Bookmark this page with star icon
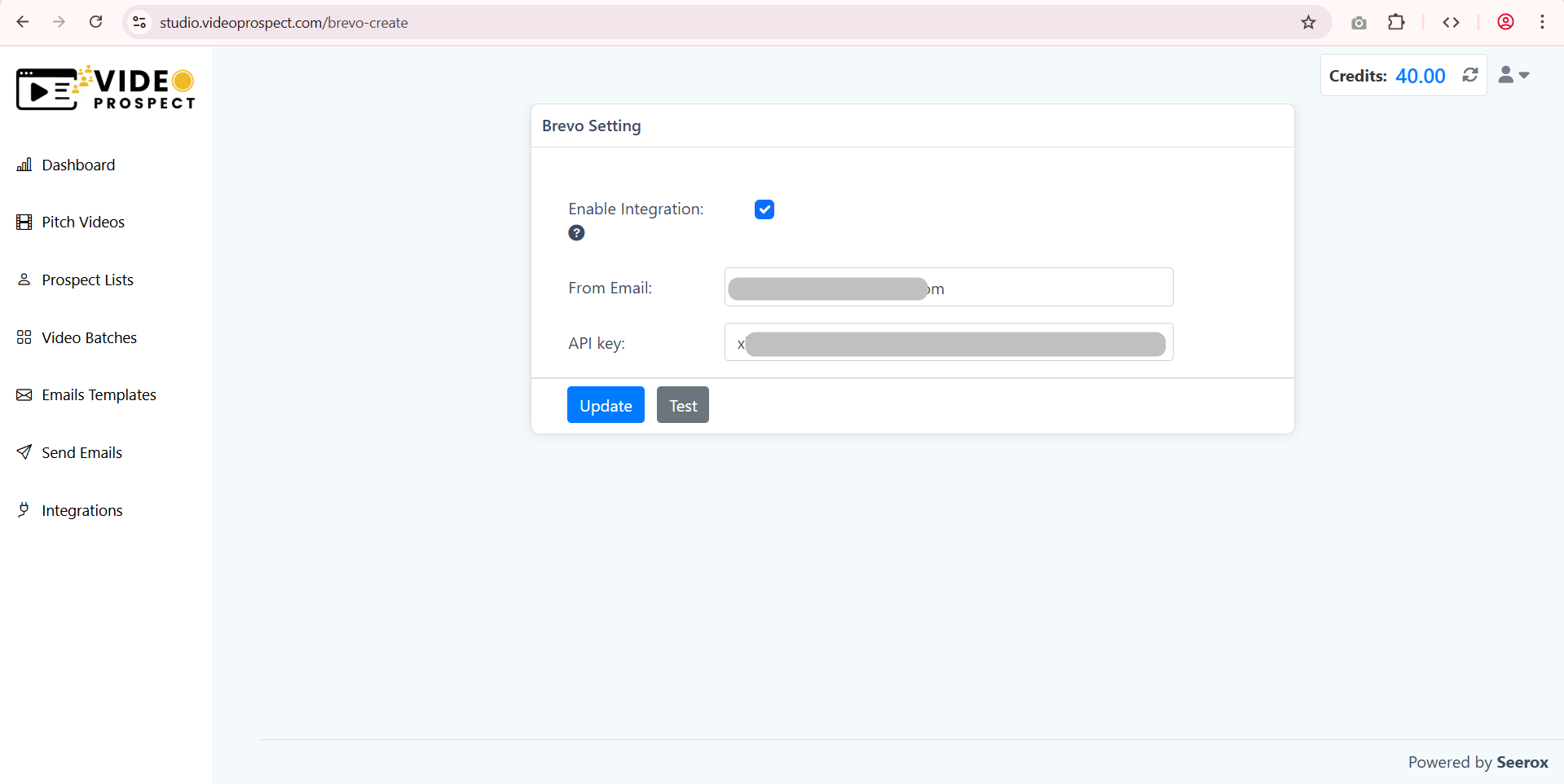The height and width of the screenshot is (784, 1564). [1308, 23]
